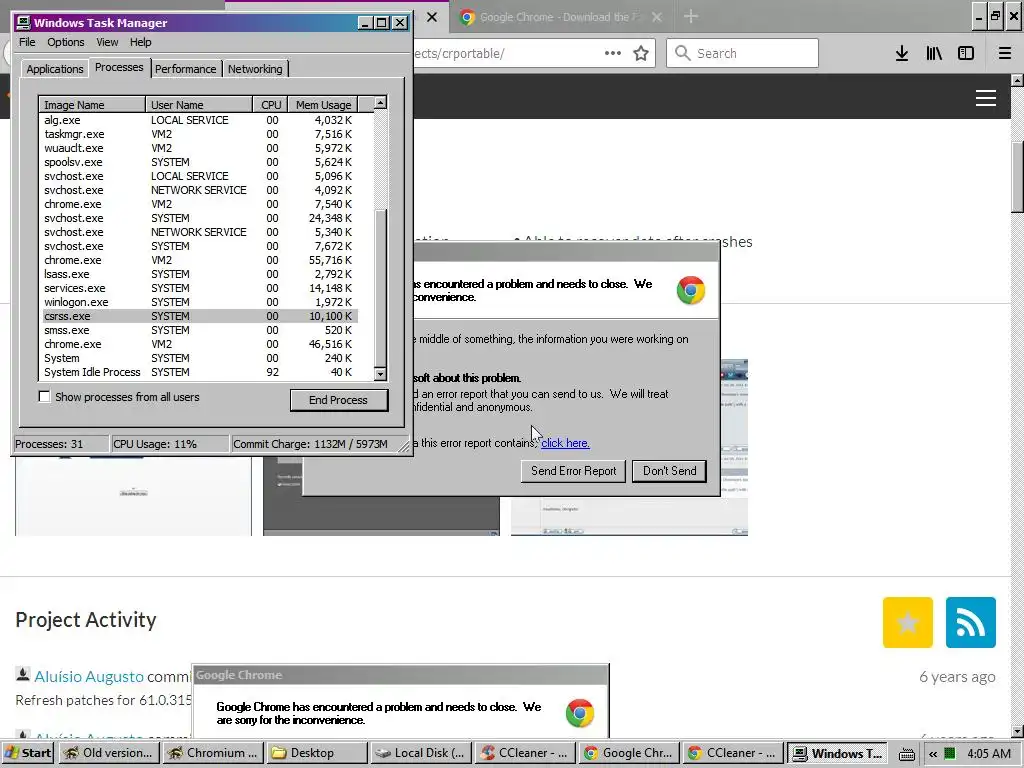Click the project screenshot thumbnail on right
The height and width of the screenshot is (768, 1024).
point(734,447)
